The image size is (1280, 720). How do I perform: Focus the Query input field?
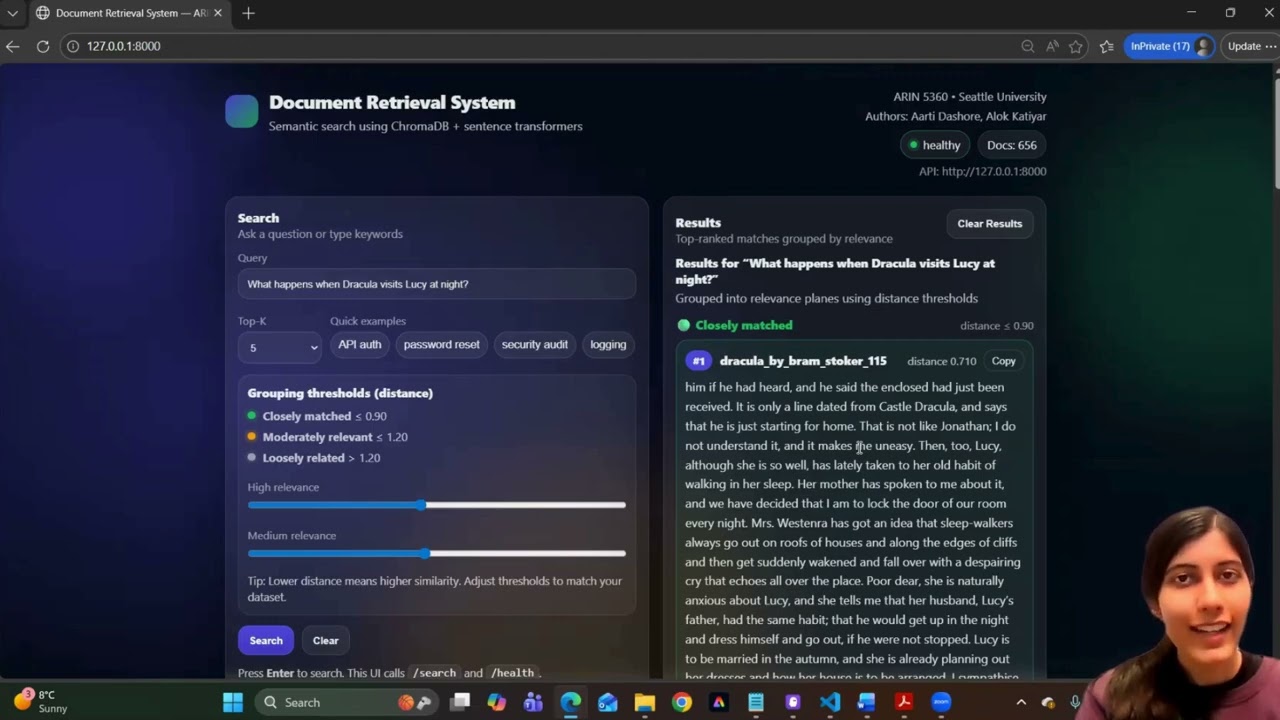click(x=437, y=284)
